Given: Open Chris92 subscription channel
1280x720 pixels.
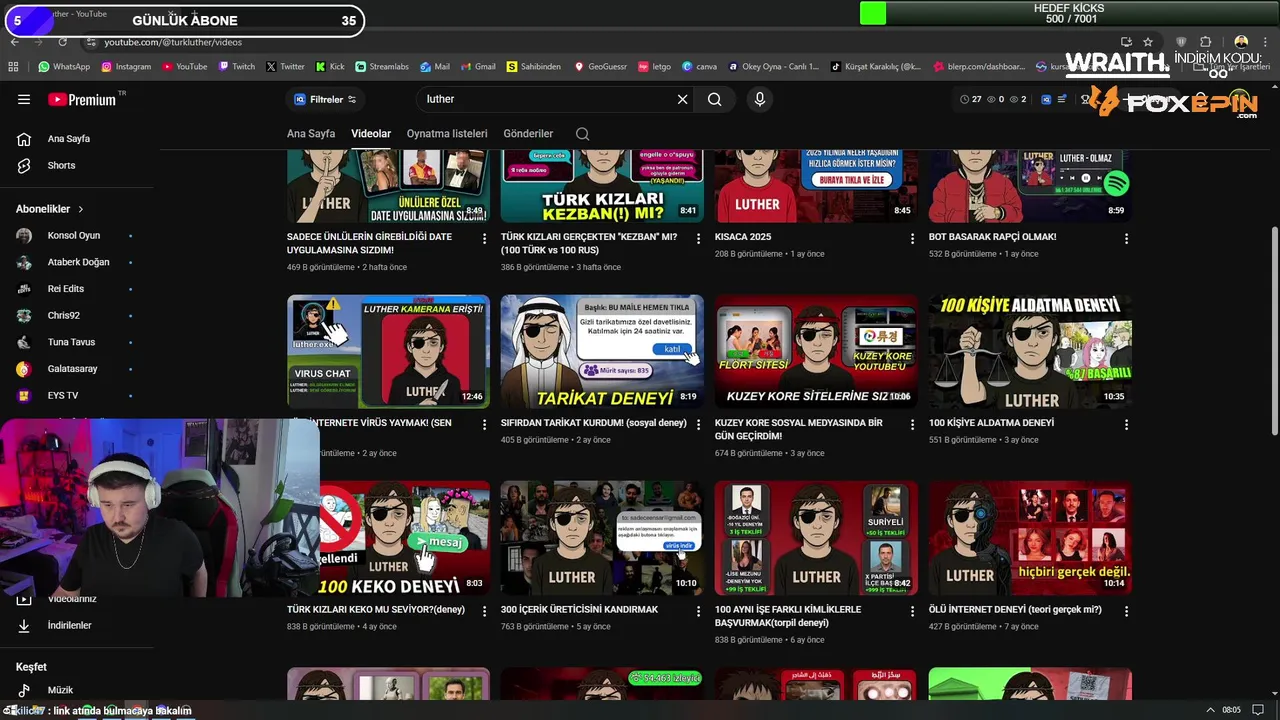Looking at the screenshot, I should (63, 315).
